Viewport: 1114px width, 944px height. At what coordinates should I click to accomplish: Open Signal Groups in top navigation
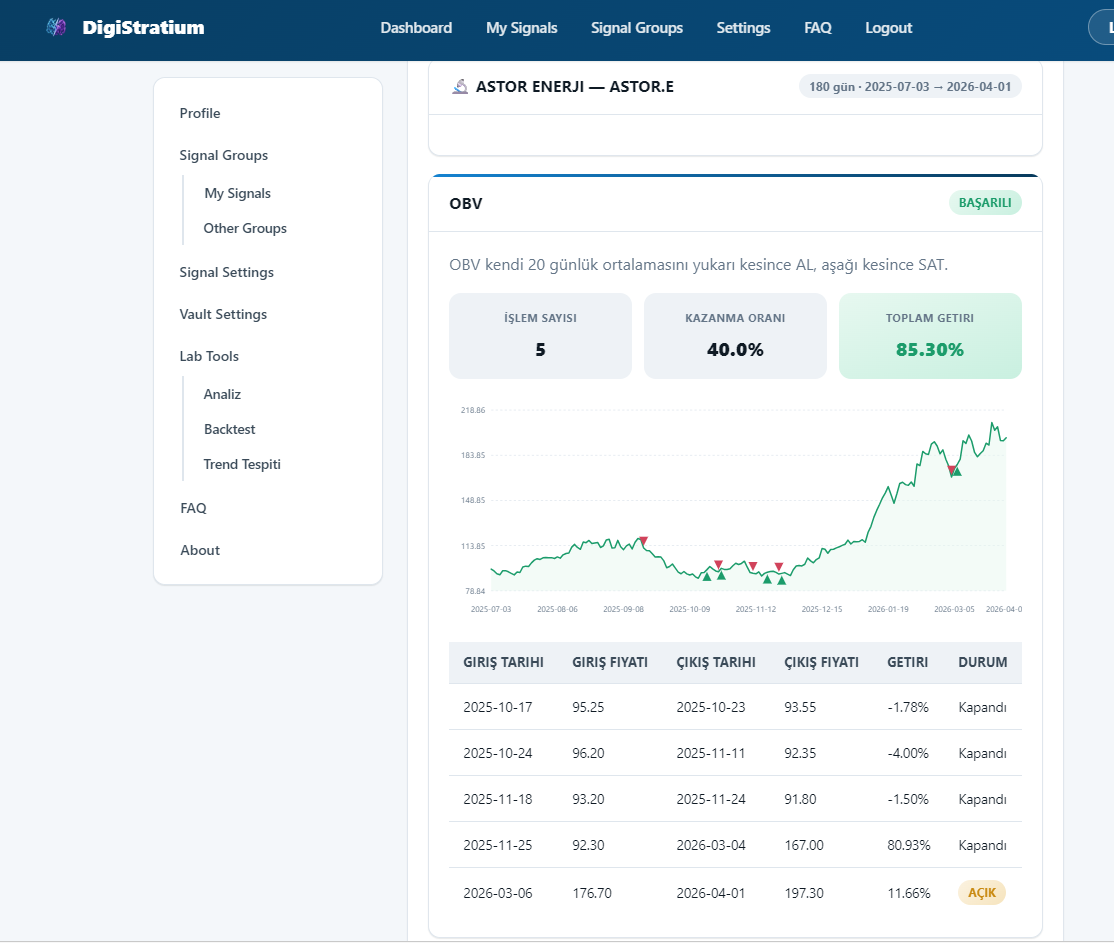(637, 28)
